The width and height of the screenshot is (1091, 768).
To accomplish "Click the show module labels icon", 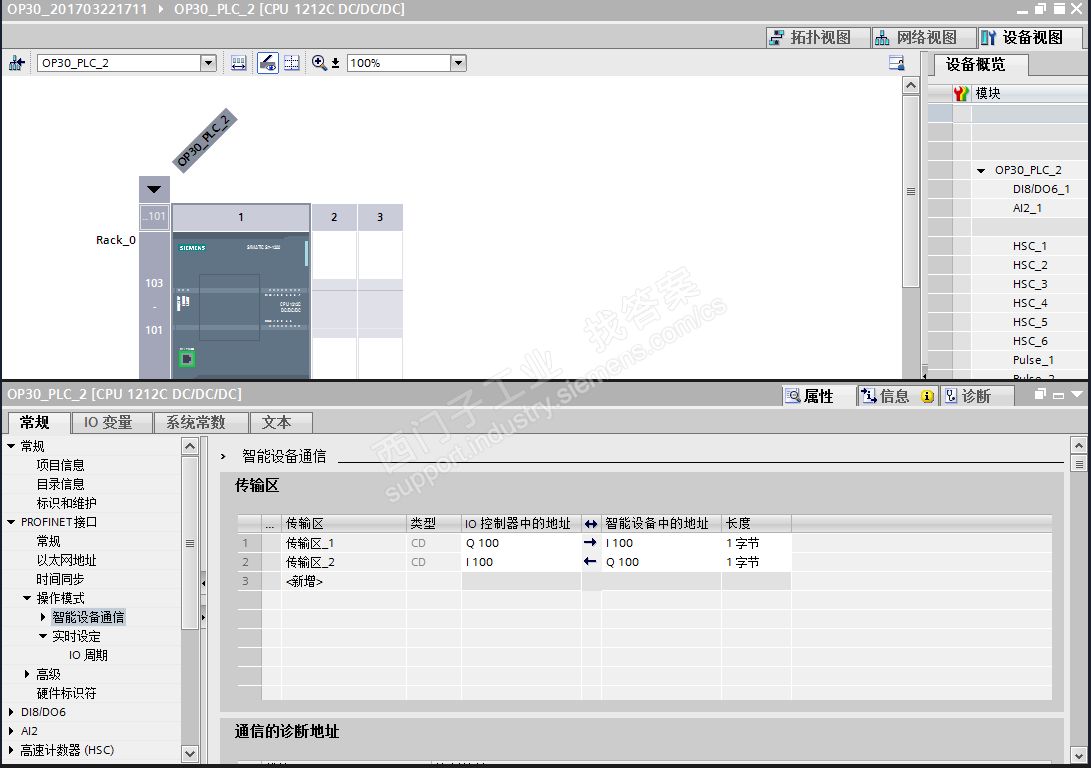I will pos(239,63).
